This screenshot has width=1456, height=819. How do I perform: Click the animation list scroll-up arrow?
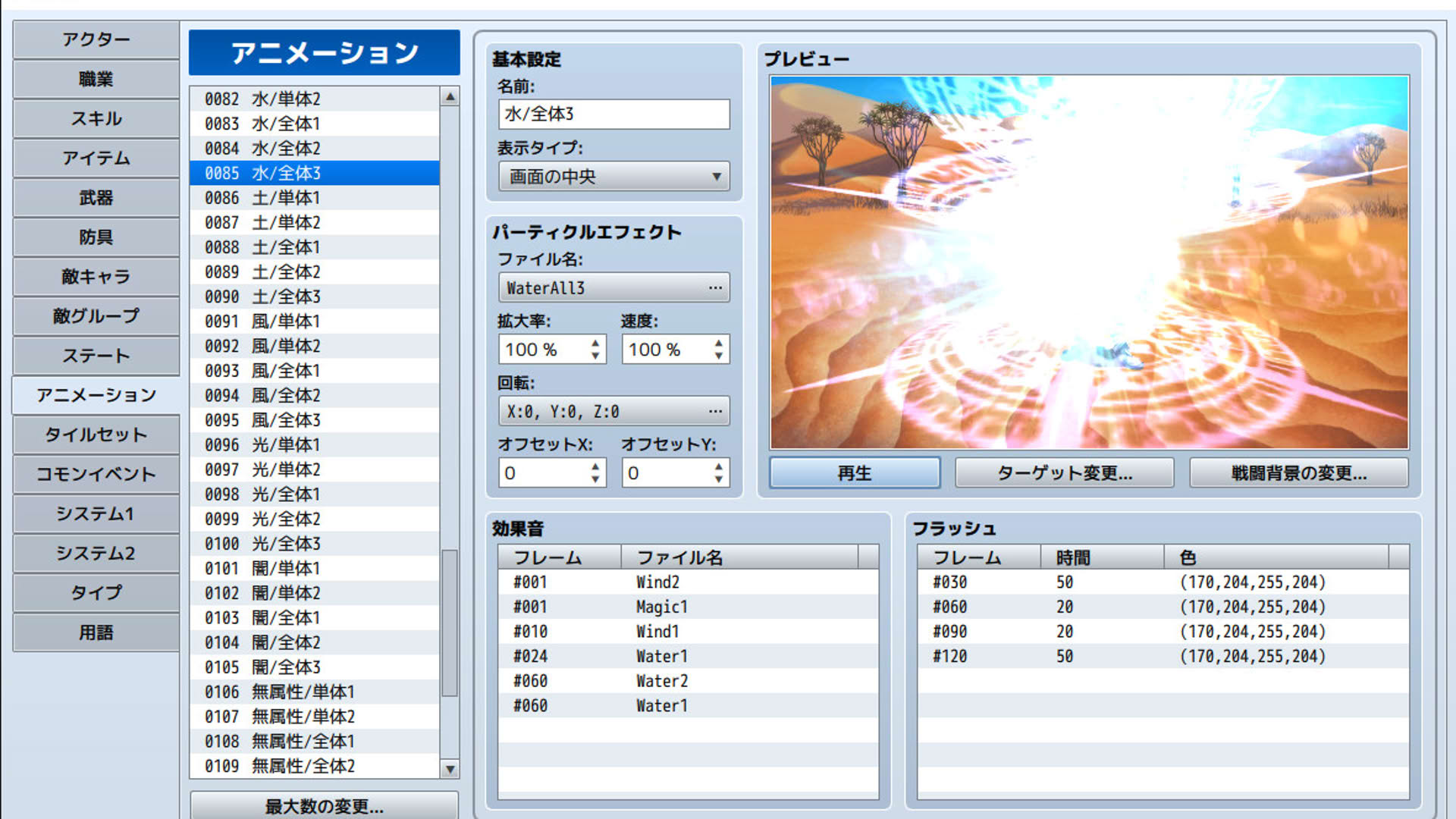tap(450, 97)
